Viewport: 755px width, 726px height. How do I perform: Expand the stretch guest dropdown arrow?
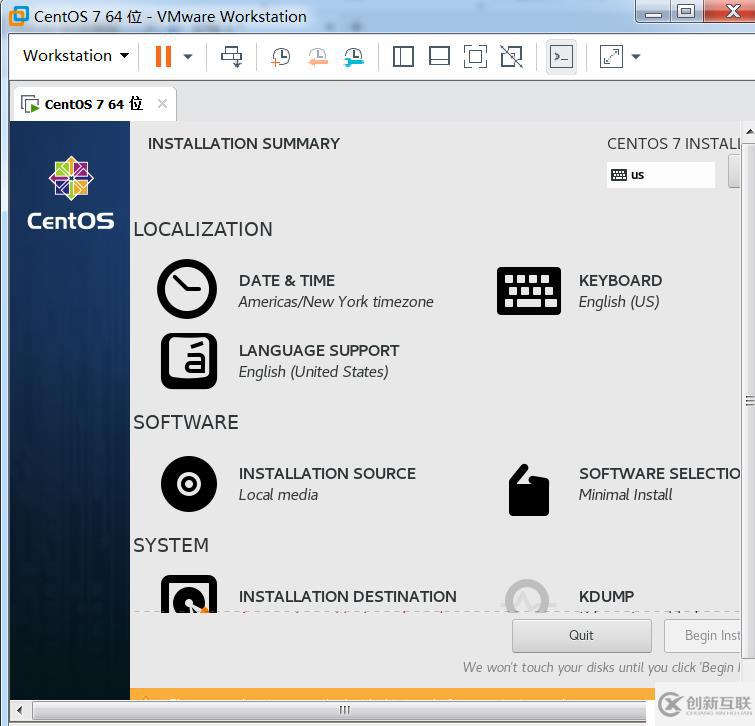[636, 57]
